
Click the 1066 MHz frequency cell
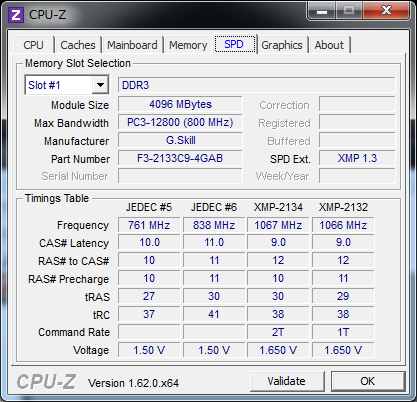click(343, 225)
